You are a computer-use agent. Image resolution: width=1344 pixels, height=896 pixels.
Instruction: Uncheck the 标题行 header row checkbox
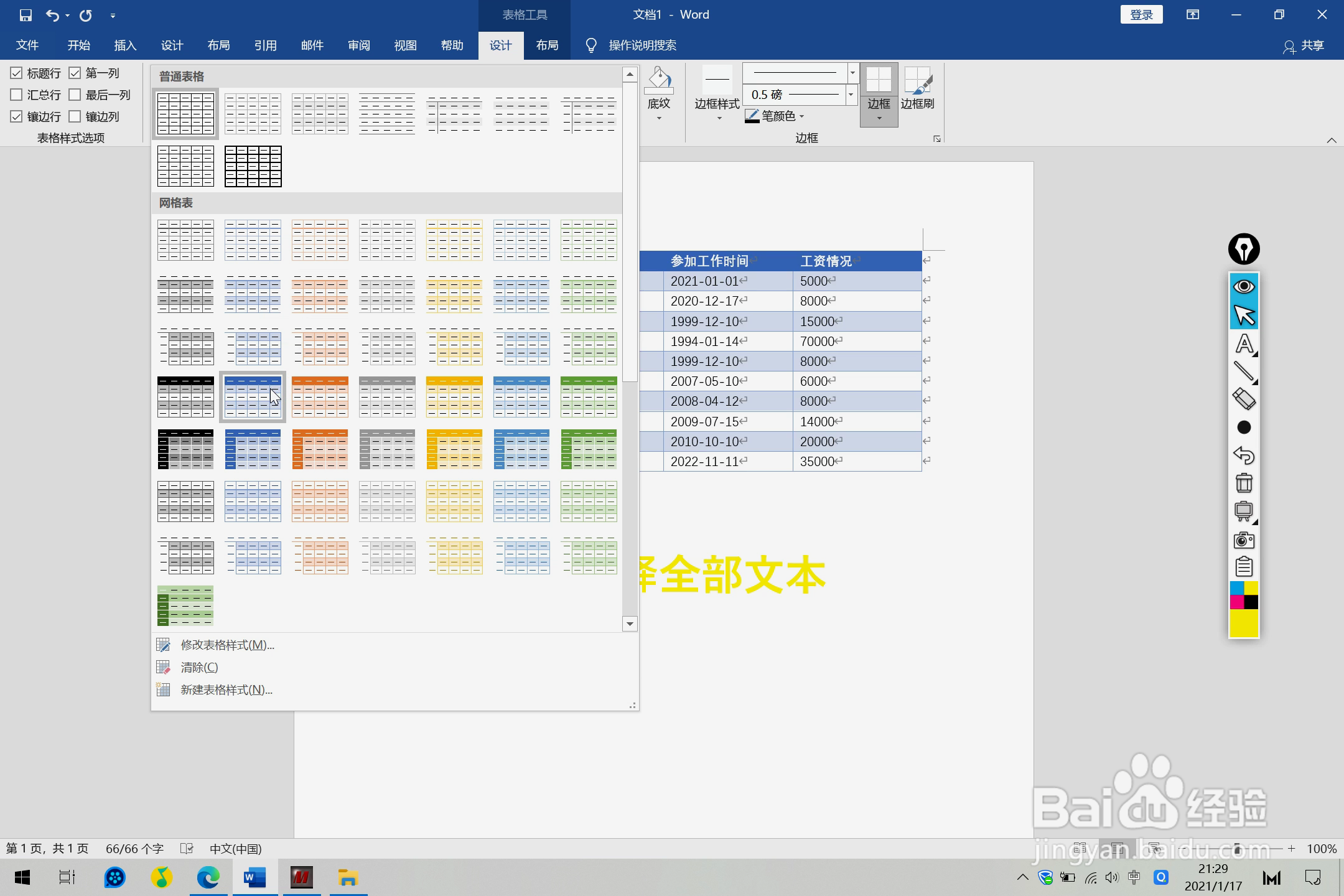pos(17,73)
